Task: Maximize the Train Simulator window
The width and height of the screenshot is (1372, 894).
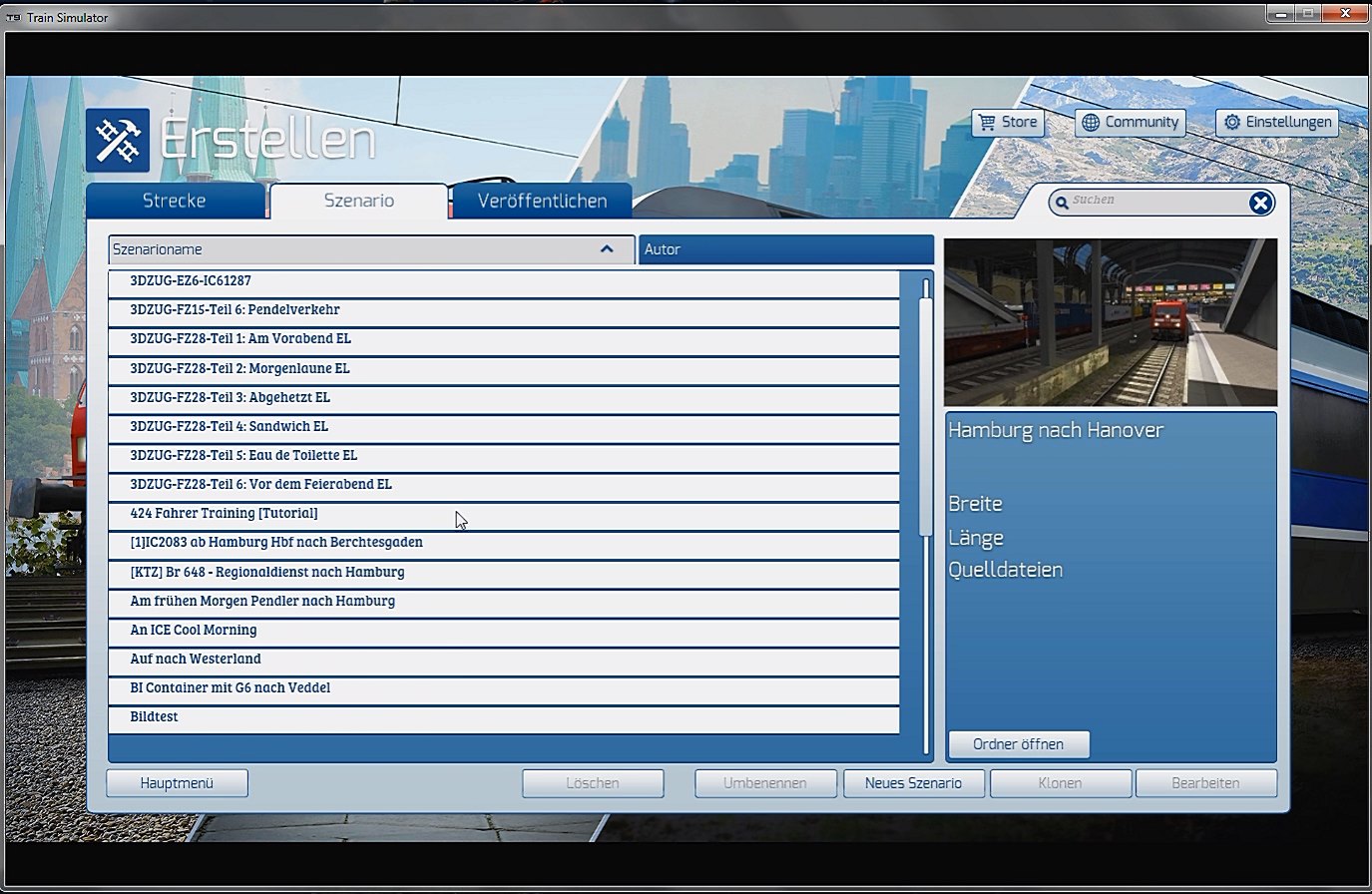Action: [x=1308, y=13]
